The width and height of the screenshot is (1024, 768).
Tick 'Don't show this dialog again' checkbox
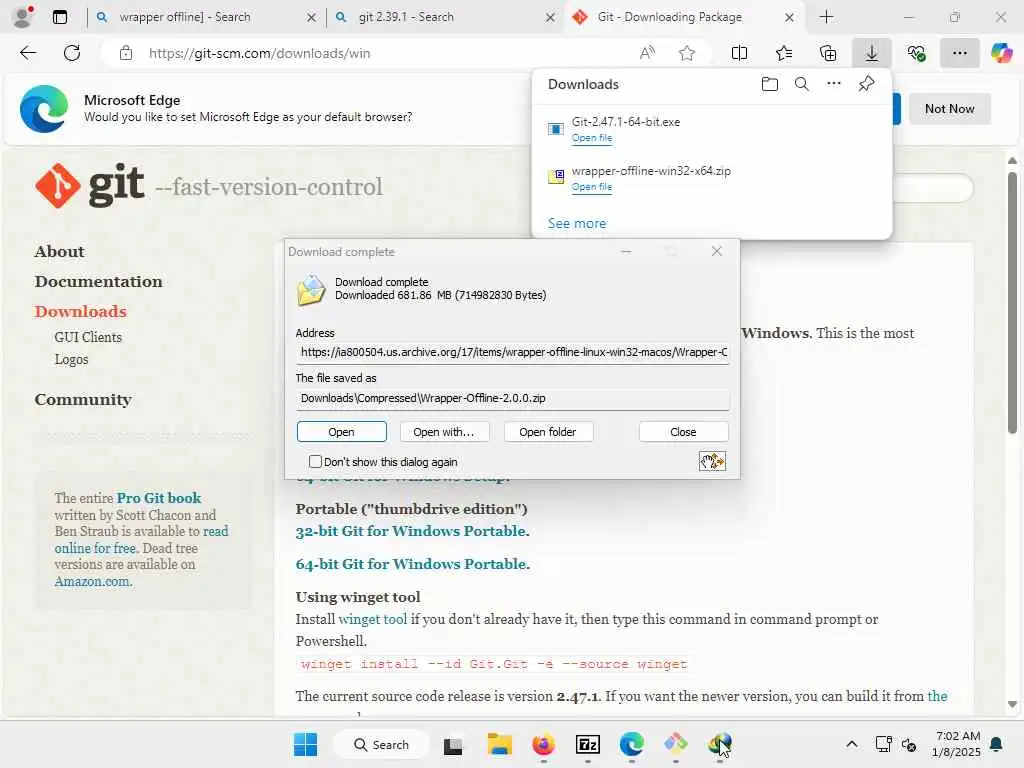(315, 462)
